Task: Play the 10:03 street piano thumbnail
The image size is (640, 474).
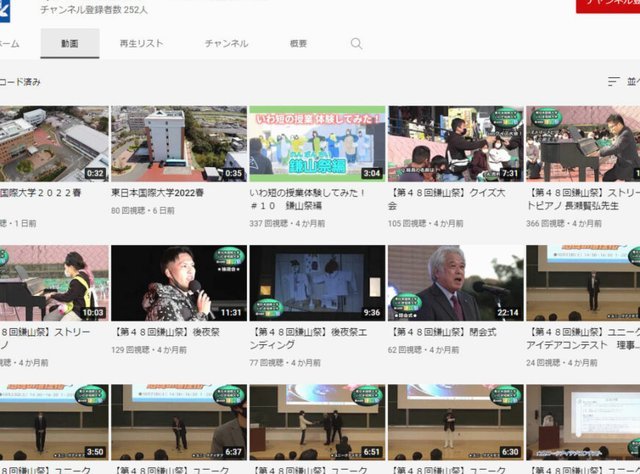Action: tap(54, 283)
